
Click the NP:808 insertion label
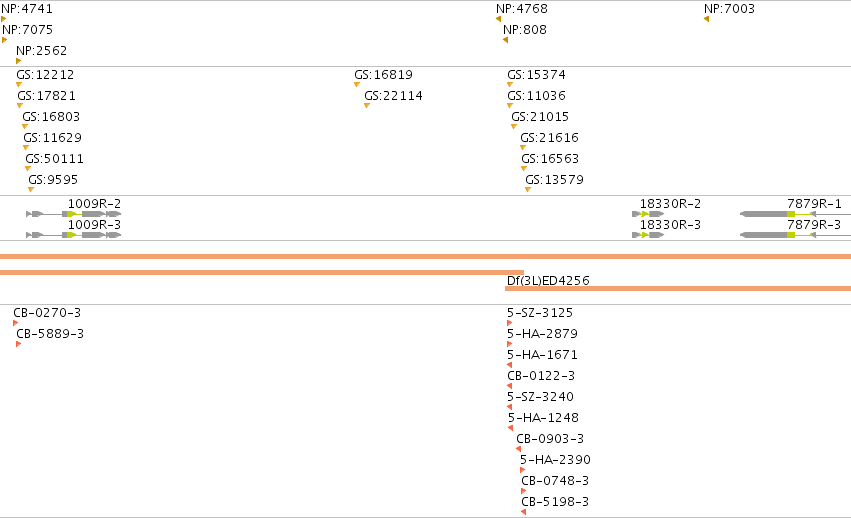click(x=525, y=30)
